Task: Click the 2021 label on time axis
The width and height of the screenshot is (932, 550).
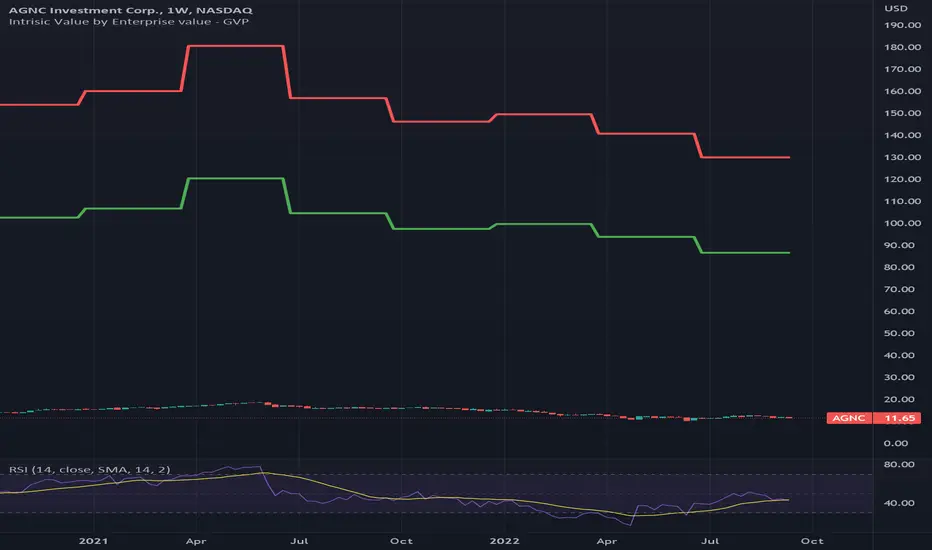Action: [x=93, y=540]
